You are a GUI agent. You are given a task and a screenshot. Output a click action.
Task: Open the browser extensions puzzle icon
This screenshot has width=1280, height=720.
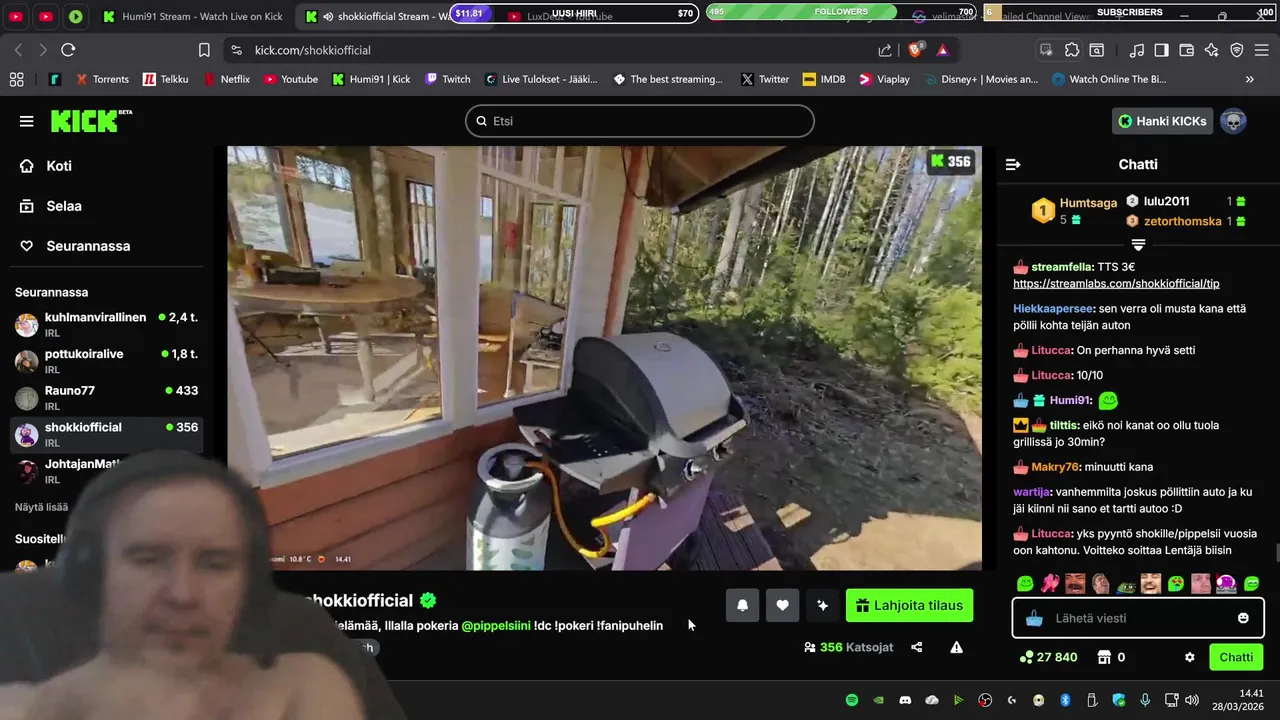pos(1072,50)
